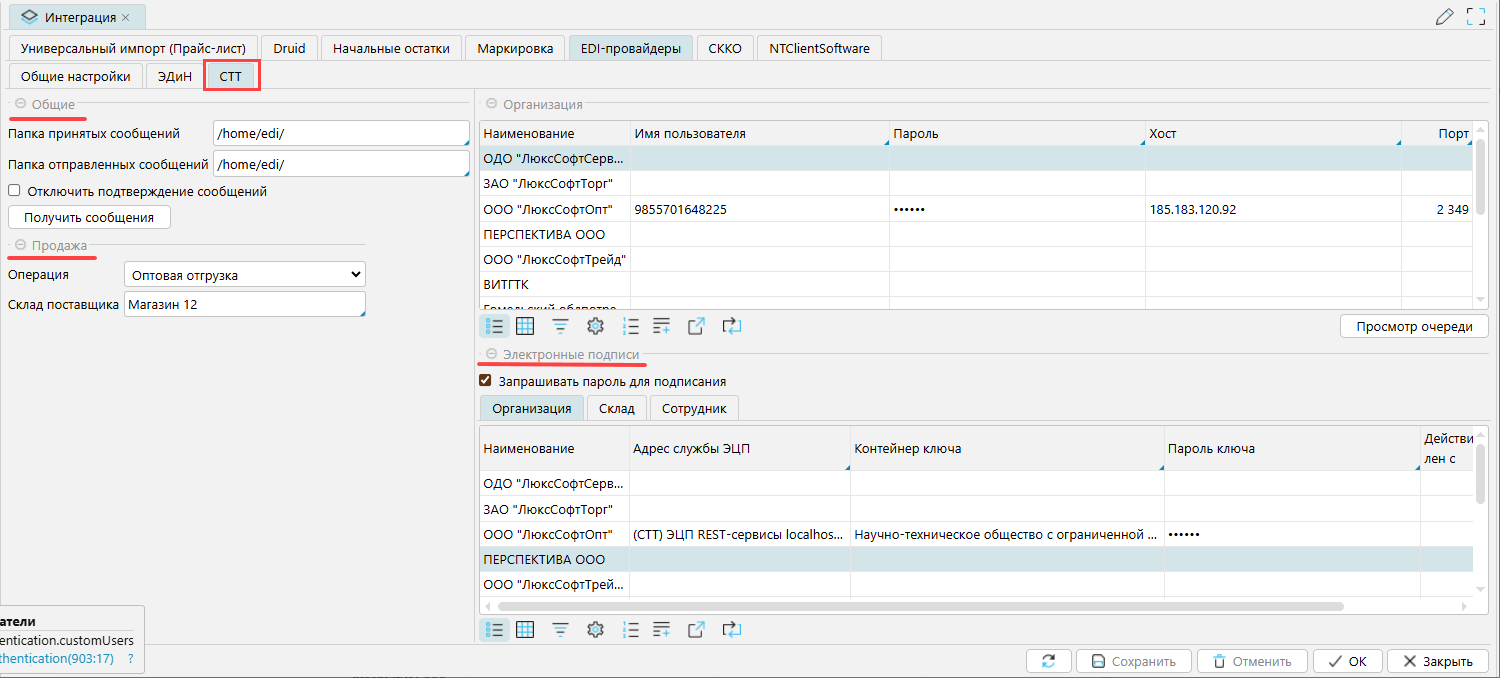Uncheck Запрашивать пароль для подписания
Screen dimensions: 1500x678
click(x=486, y=381)
